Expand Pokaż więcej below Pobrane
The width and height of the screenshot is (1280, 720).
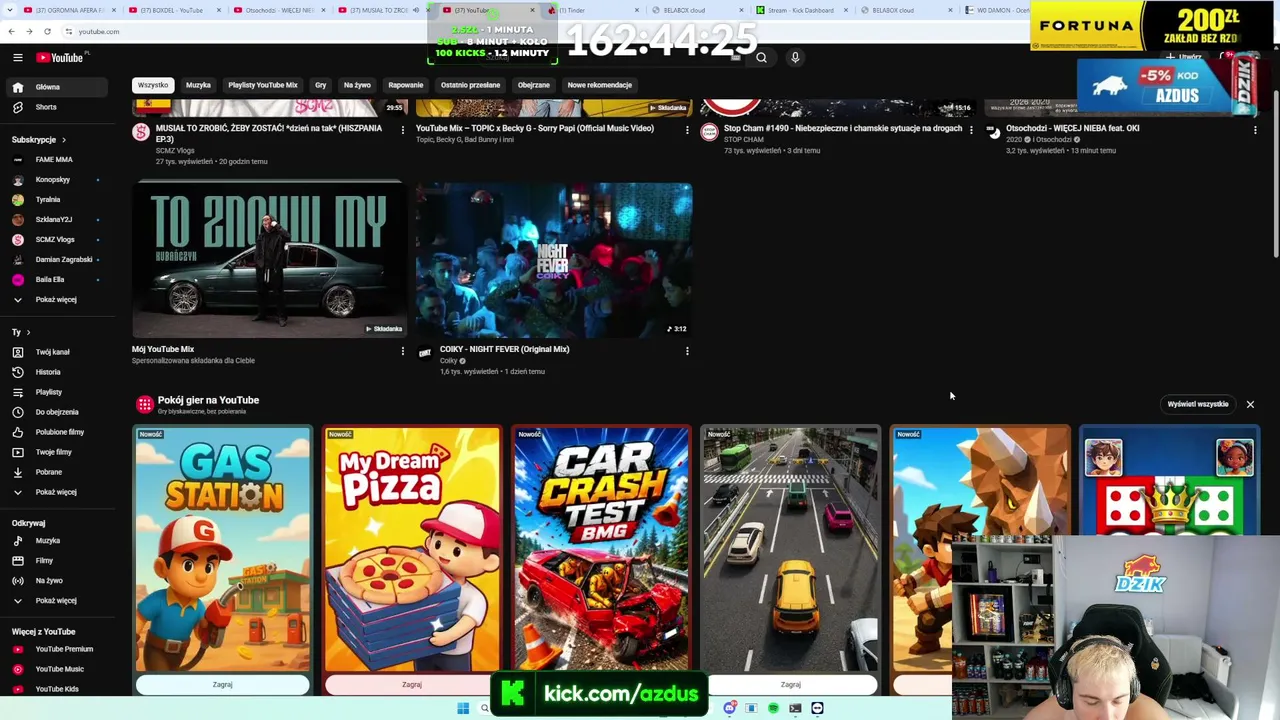click(x=55, y=492)
